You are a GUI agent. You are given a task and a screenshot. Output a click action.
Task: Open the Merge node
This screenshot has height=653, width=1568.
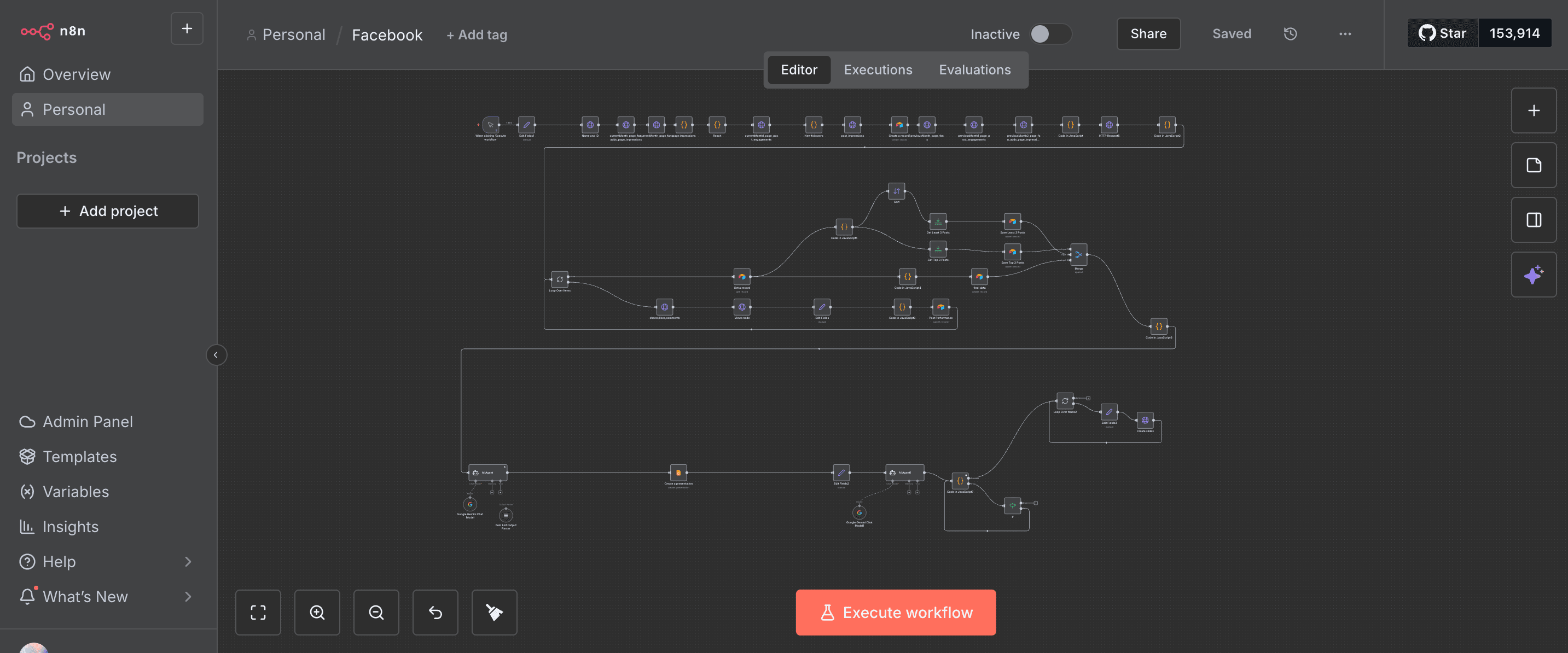click(x=1077, y=255)
